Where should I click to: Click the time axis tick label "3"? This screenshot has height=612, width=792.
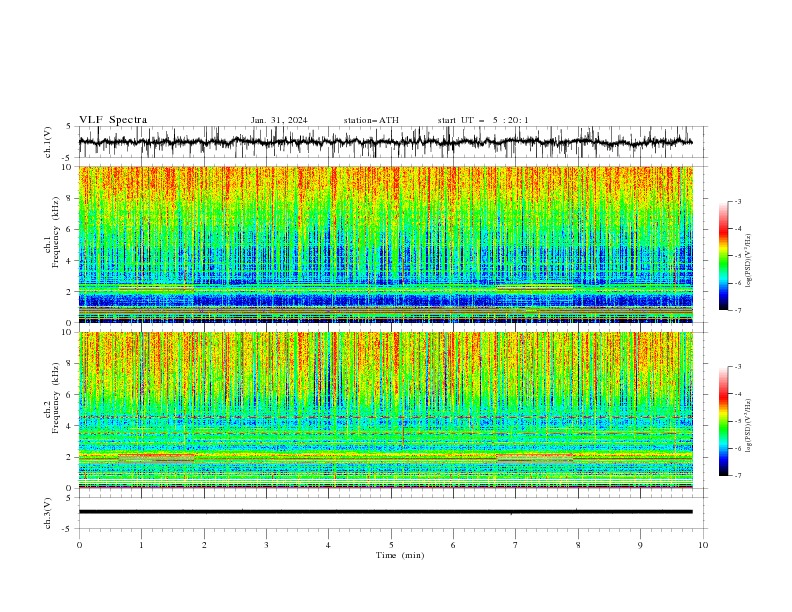266,545
